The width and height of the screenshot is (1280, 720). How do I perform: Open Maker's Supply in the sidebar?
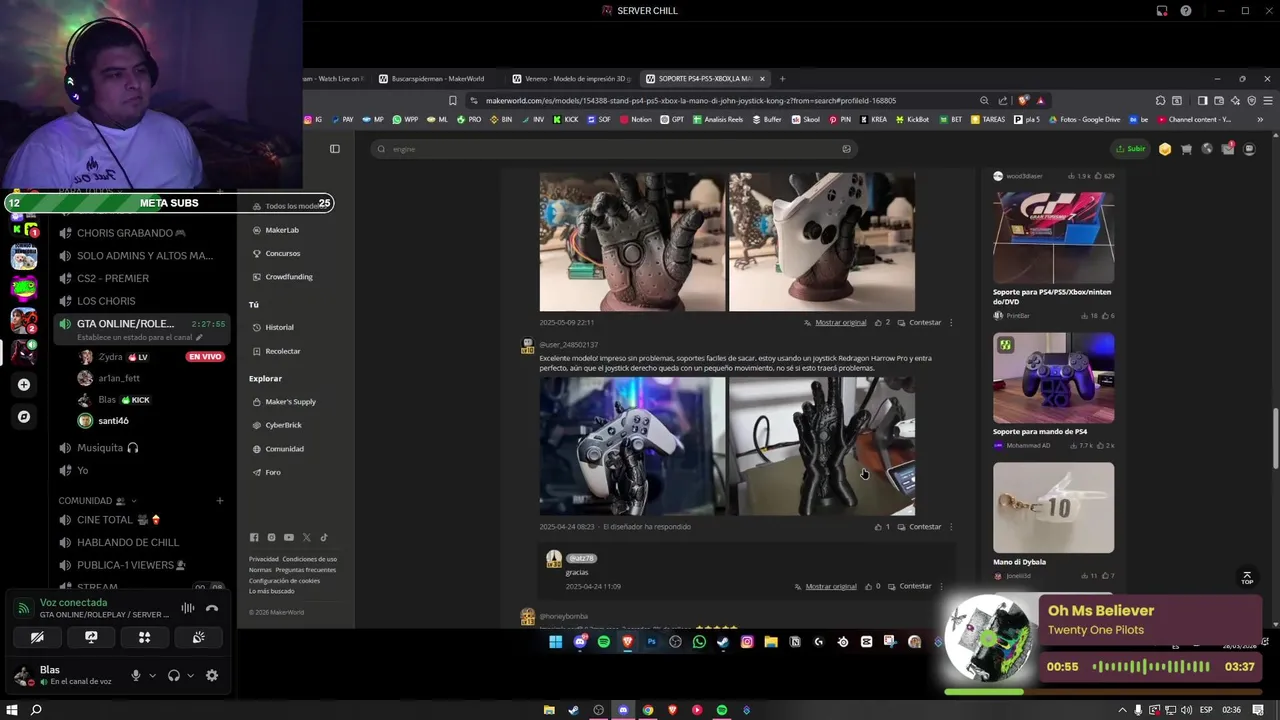[x=290, y=402]
